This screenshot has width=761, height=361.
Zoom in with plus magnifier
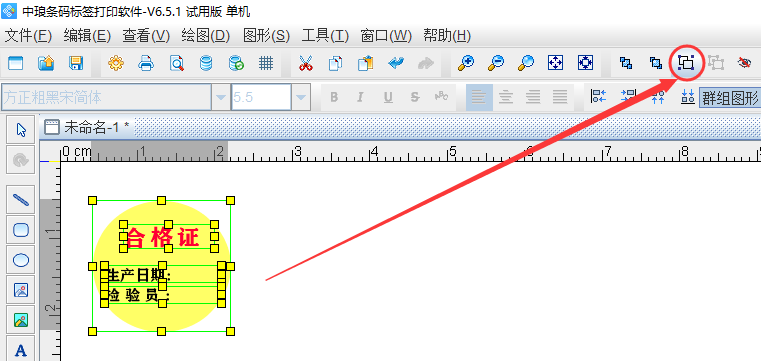[466, 63]
